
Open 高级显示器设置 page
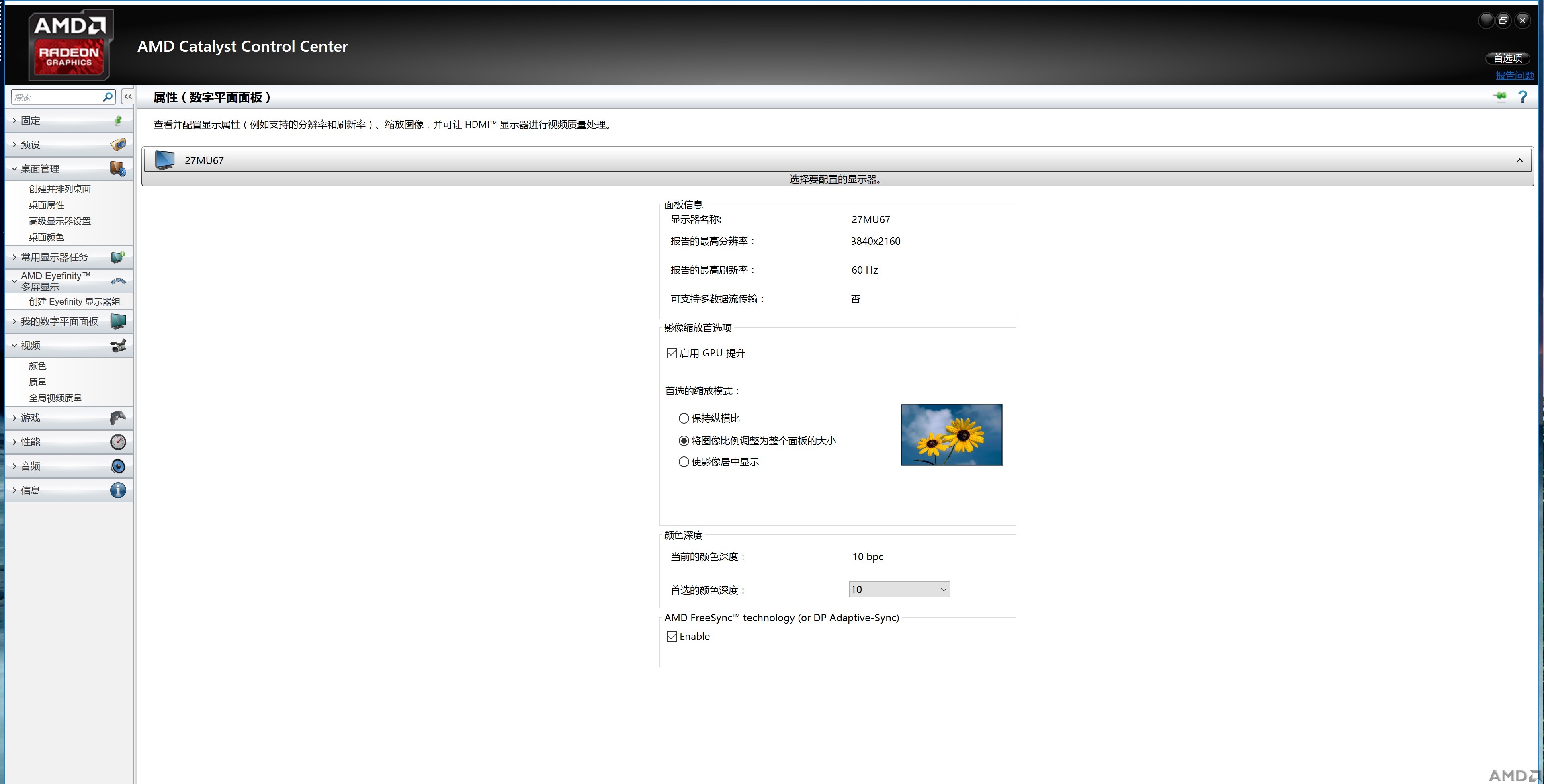tap(60, 221)
